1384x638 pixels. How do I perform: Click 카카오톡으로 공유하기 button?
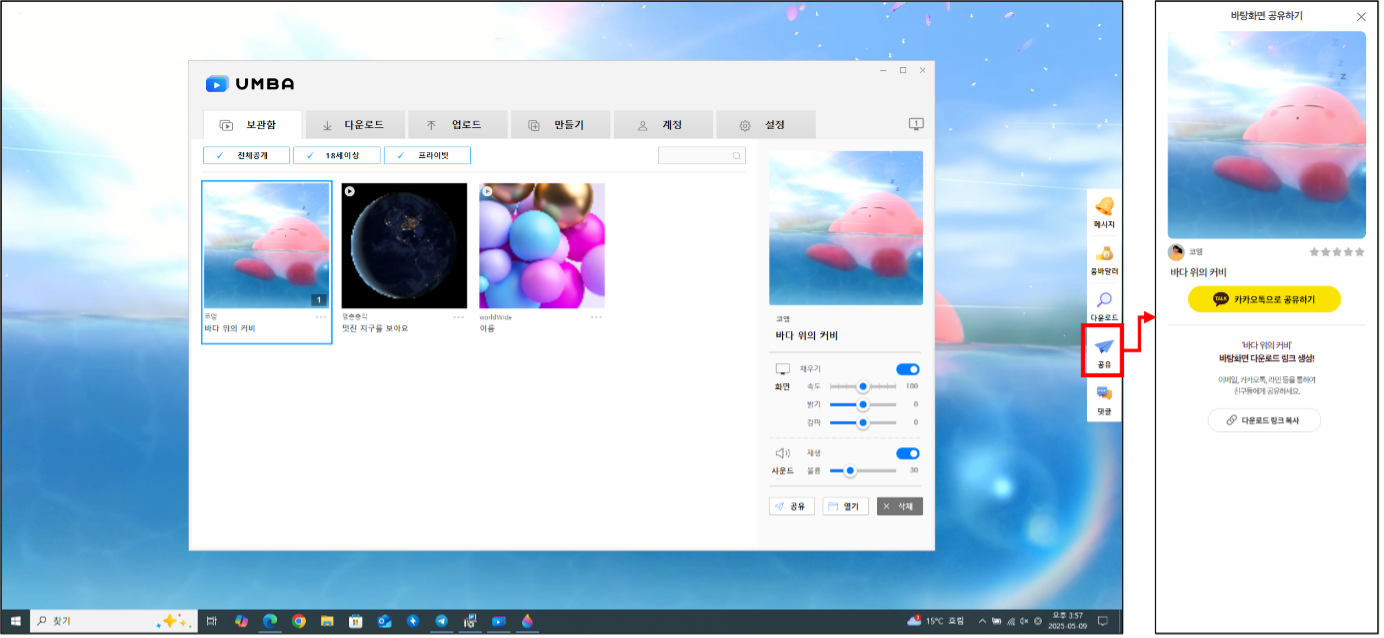pos(1264,299)
